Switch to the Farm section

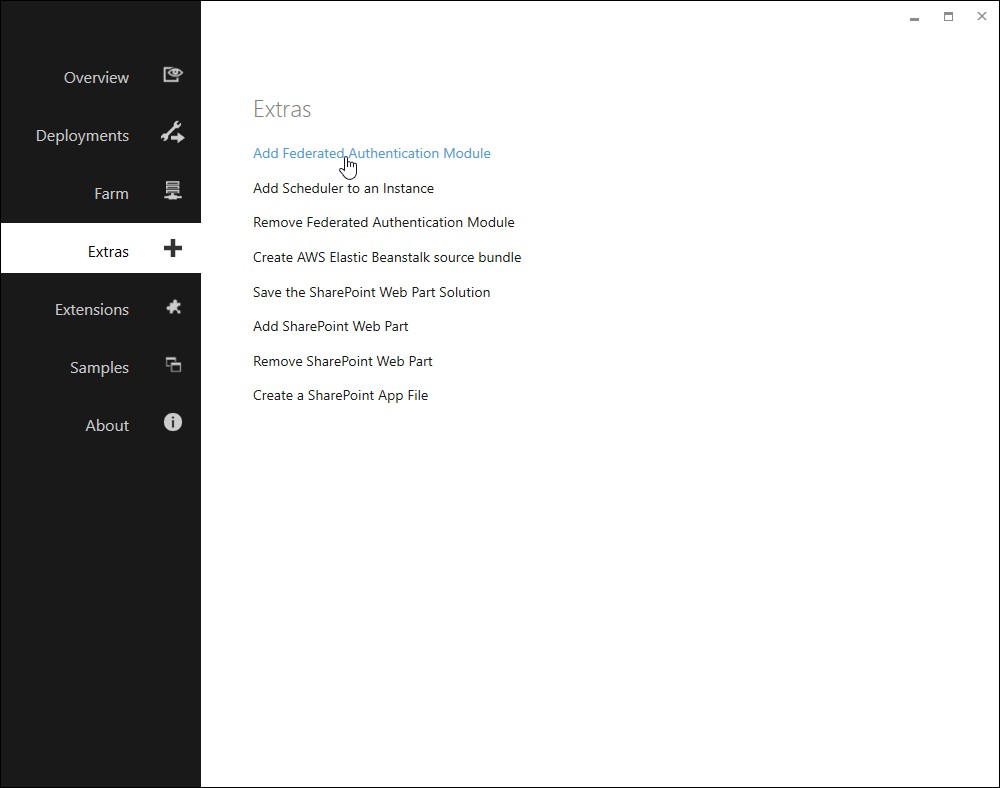click(111, 193)
